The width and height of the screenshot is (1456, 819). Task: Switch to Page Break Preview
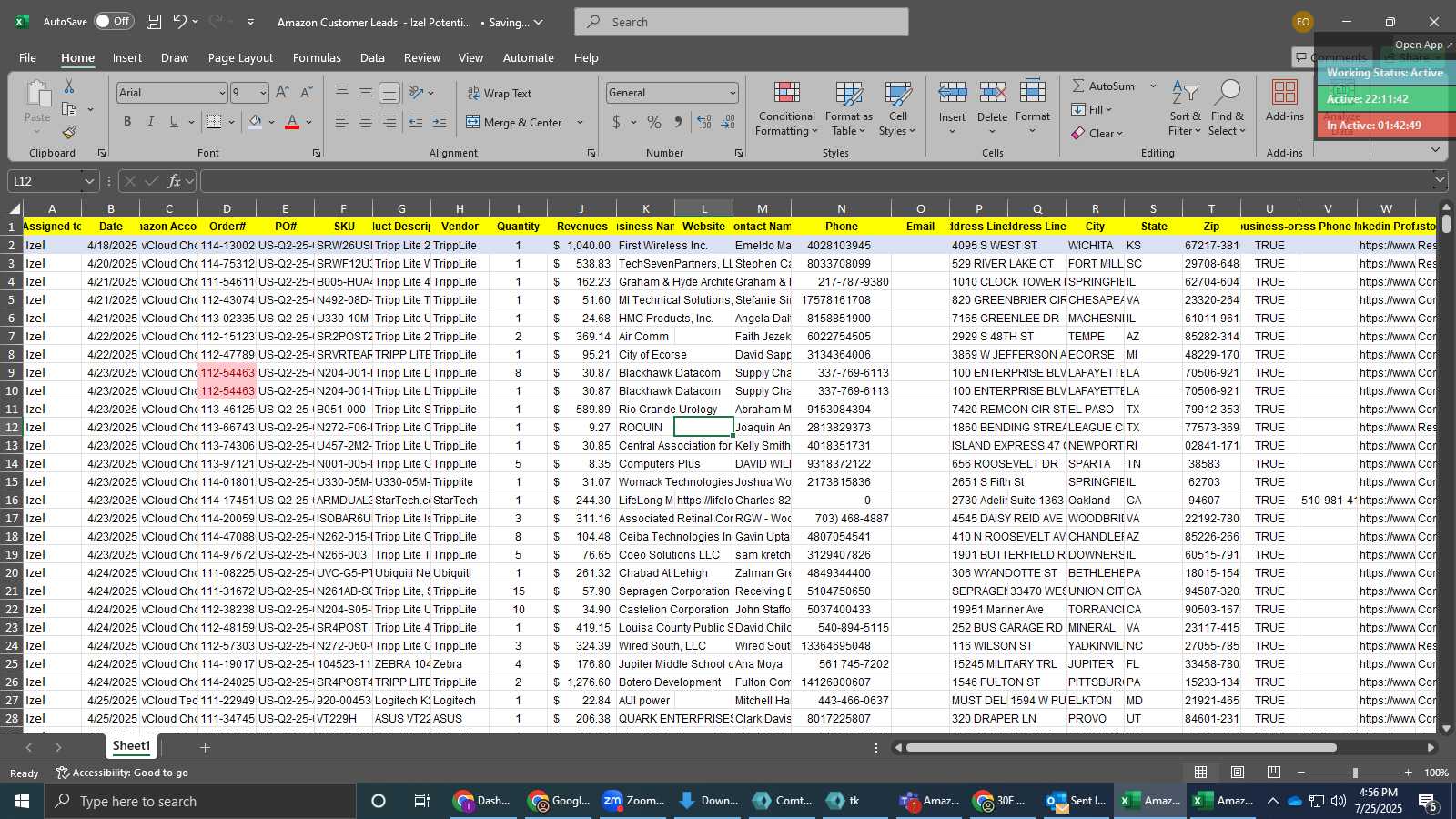1274,773
